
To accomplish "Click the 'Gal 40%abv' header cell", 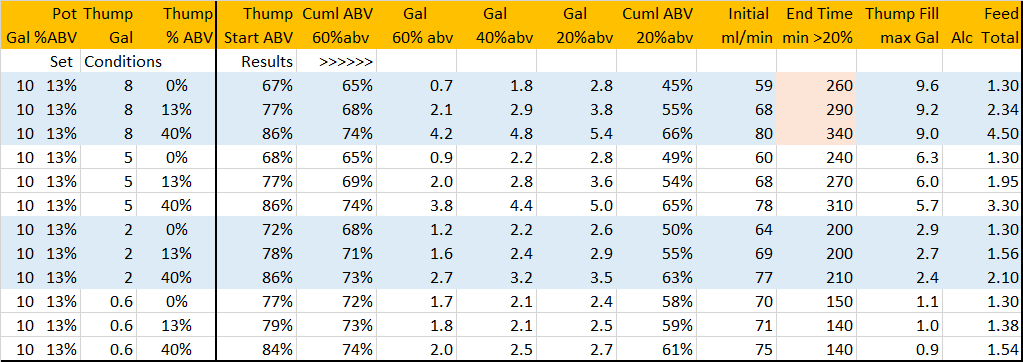I will (x=496, y=25).
